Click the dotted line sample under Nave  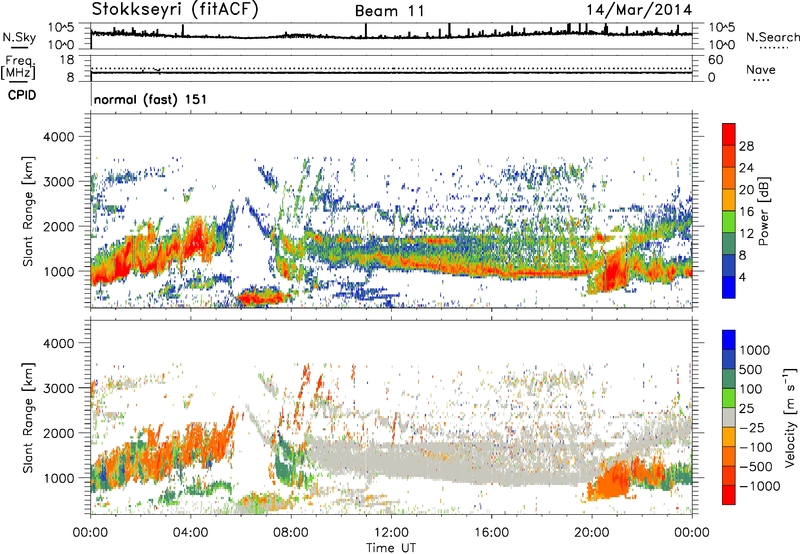coord(761,80)
